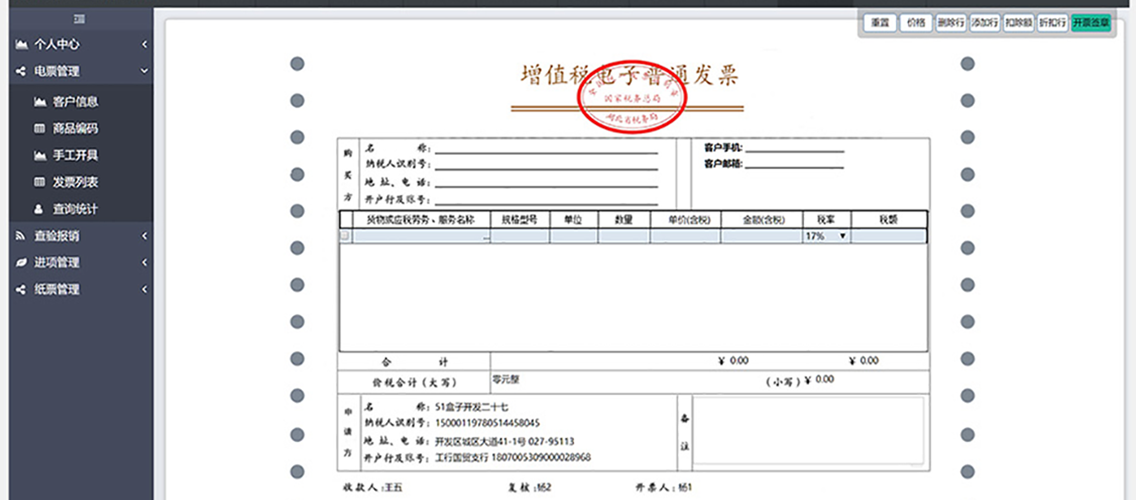Click the user icon beside 查询统计
This screenshot has width=1136, height=500.
(x=40, y=209)
